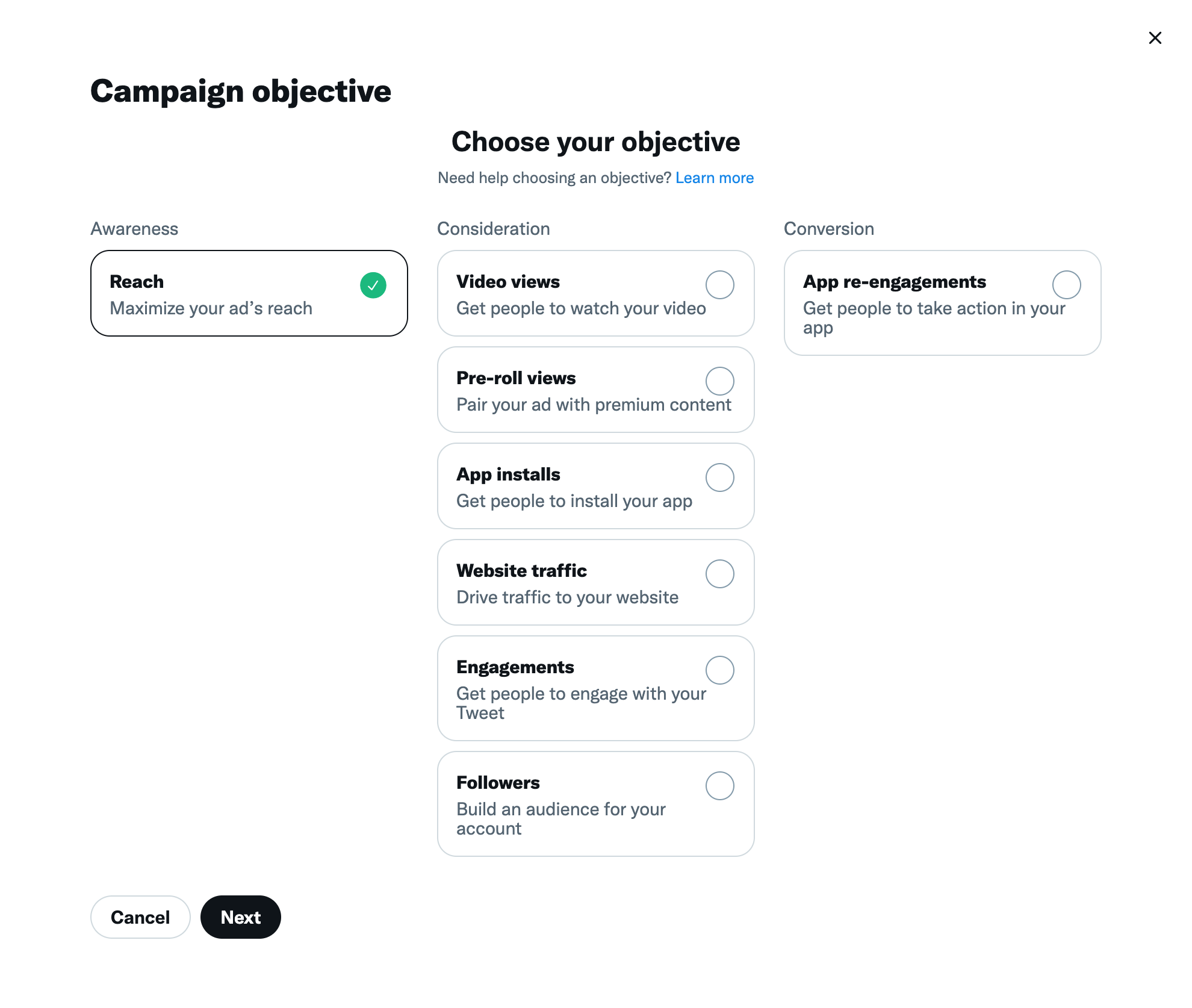Click 'Build an audience for your account'
Image resolution: width=1192 pixels, height=1008 pixels.
tap(560, 819)
